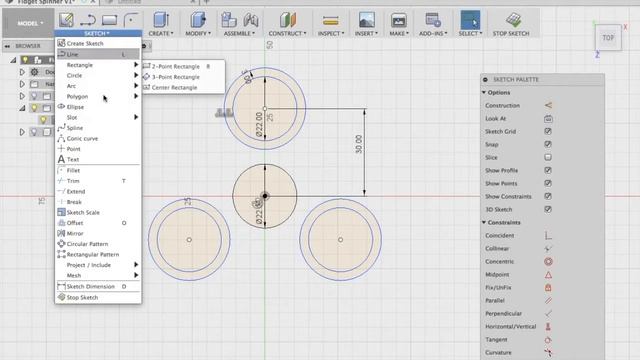The width and height of the screenshot is (640, 360).
Task: Toggle the 3D Sketch checkbox
Action: tap(548, 209)
